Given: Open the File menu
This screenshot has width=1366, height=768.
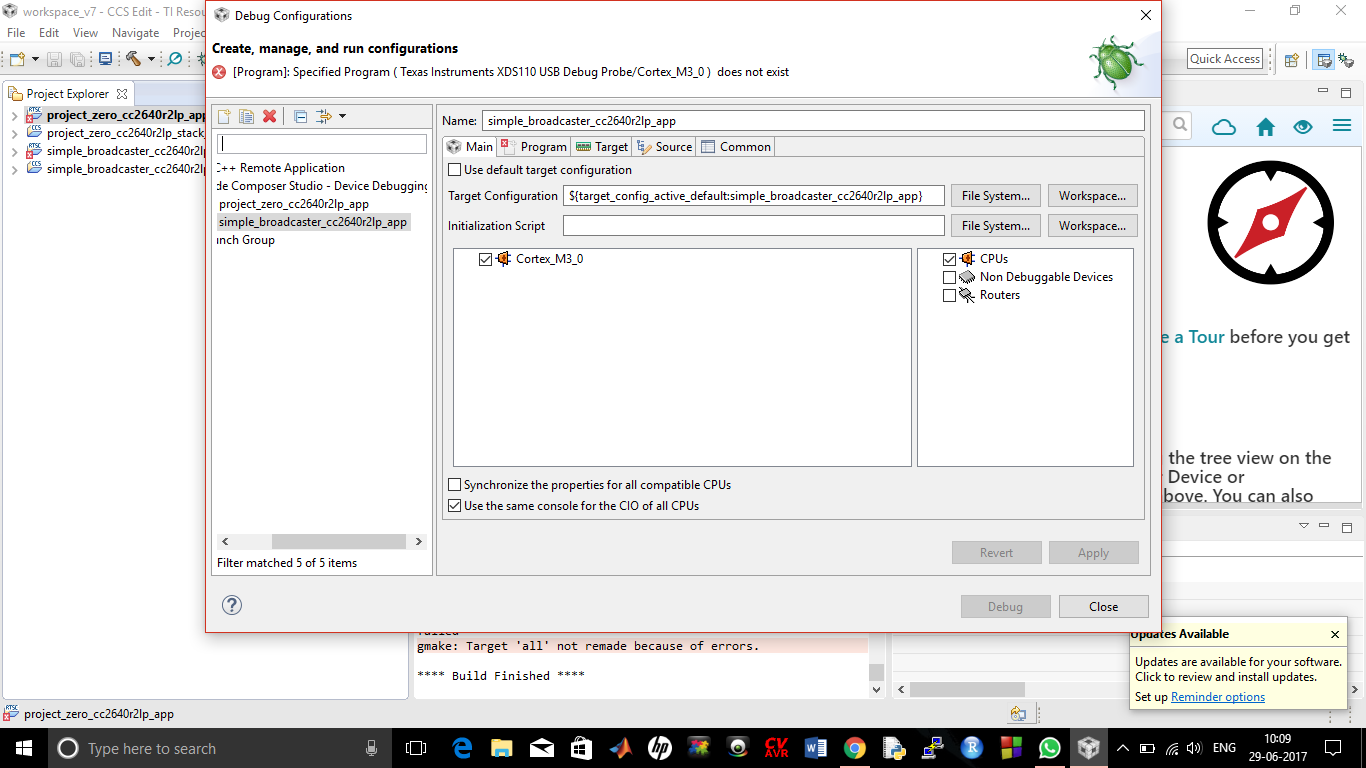Looking at the screenshot, I should 16,33.
